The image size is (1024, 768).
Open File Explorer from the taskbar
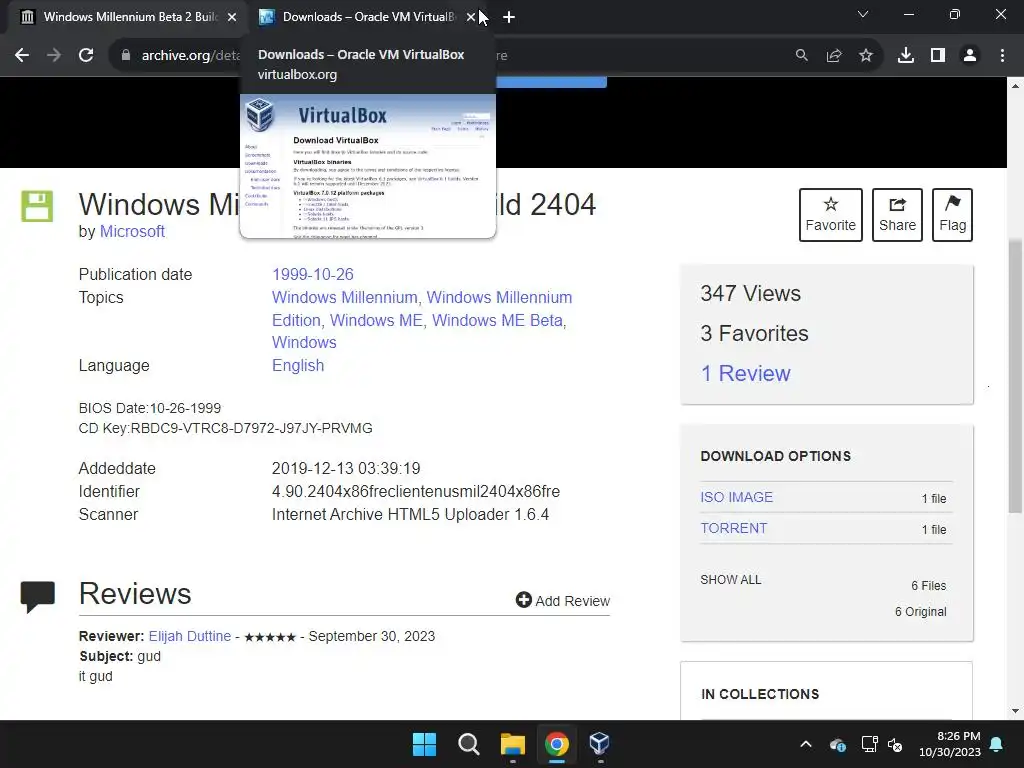pos(513,744)
